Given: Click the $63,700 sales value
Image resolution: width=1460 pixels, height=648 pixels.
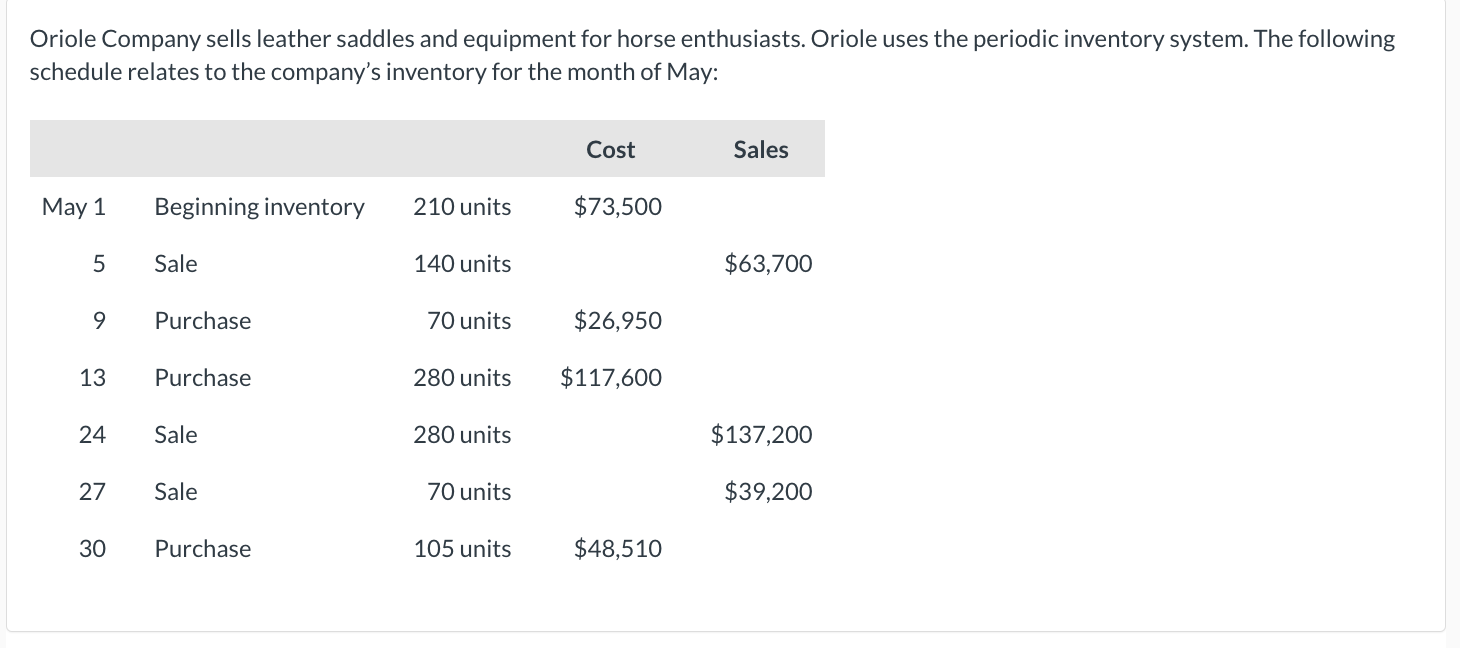Looking at the screenshot, I should tap(768, 264).
